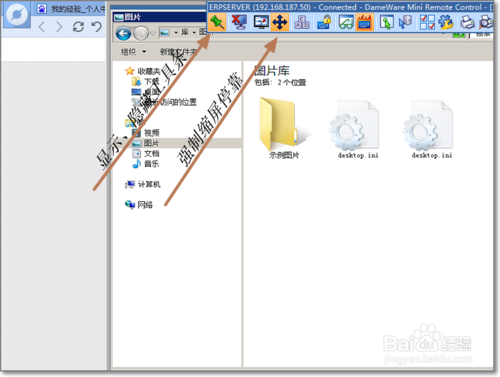Click the full screen monitor icon
The width and height of the screenshot is (500, 377).
261,22
